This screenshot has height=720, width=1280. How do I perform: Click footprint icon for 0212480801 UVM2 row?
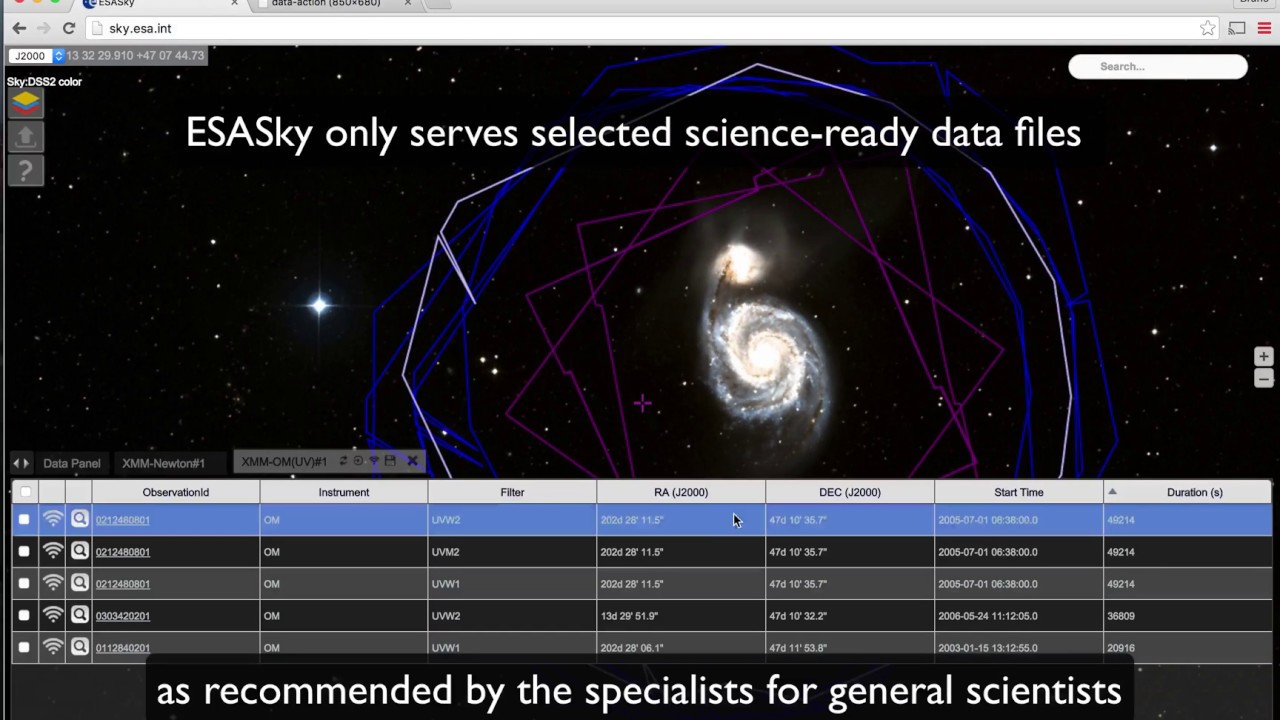coord(53,551)
